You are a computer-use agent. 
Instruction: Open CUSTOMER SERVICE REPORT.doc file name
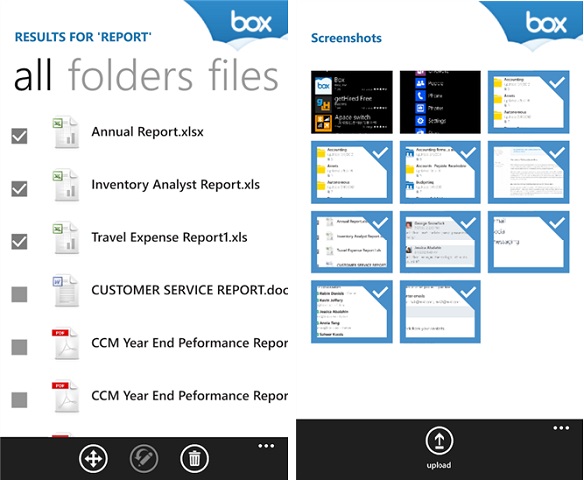[x=190, y=290]
